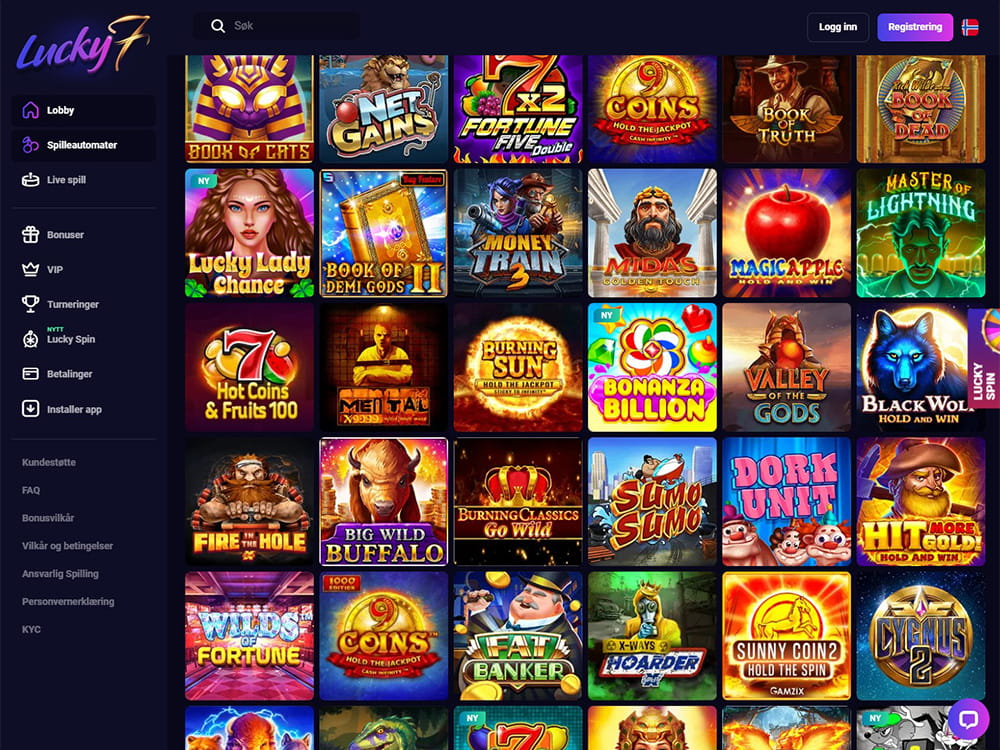The image size is (1000, 750).
Task: Click the Logg inn button
Action: [x=837, y=27]
